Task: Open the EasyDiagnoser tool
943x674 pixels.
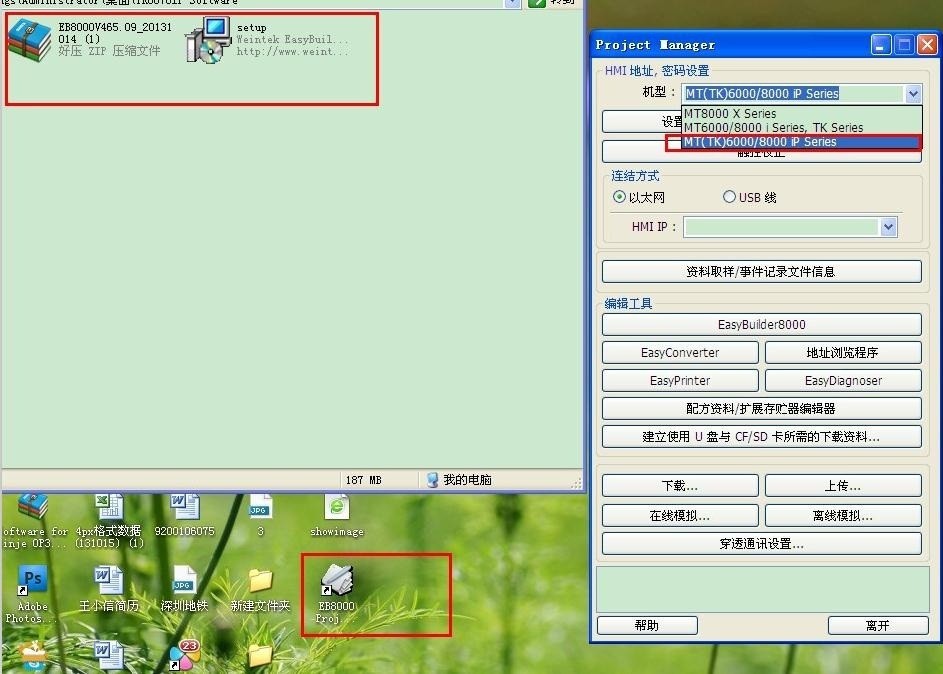Action: pos(843,381)
